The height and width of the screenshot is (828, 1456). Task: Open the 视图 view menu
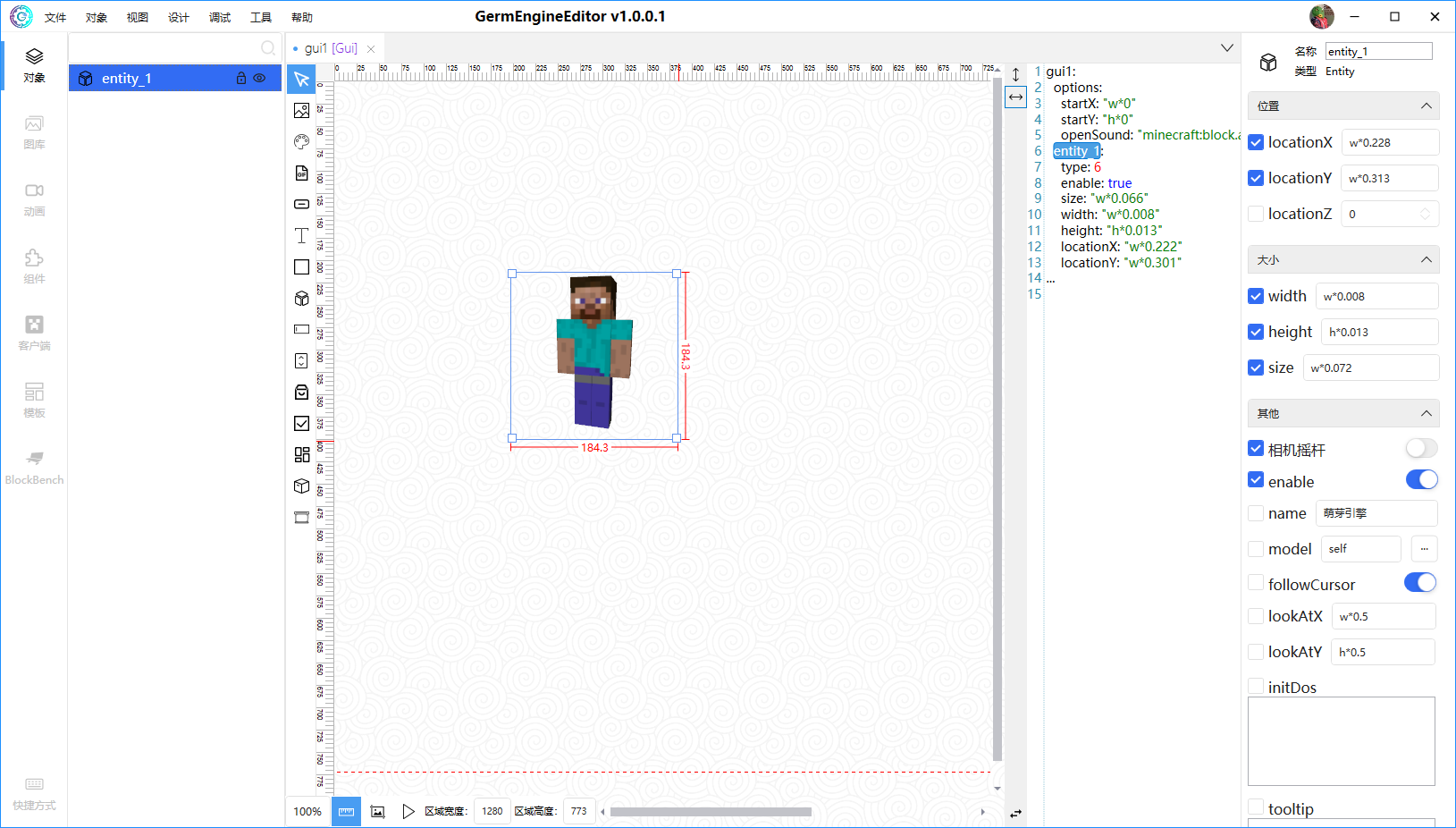click(138, 18)
